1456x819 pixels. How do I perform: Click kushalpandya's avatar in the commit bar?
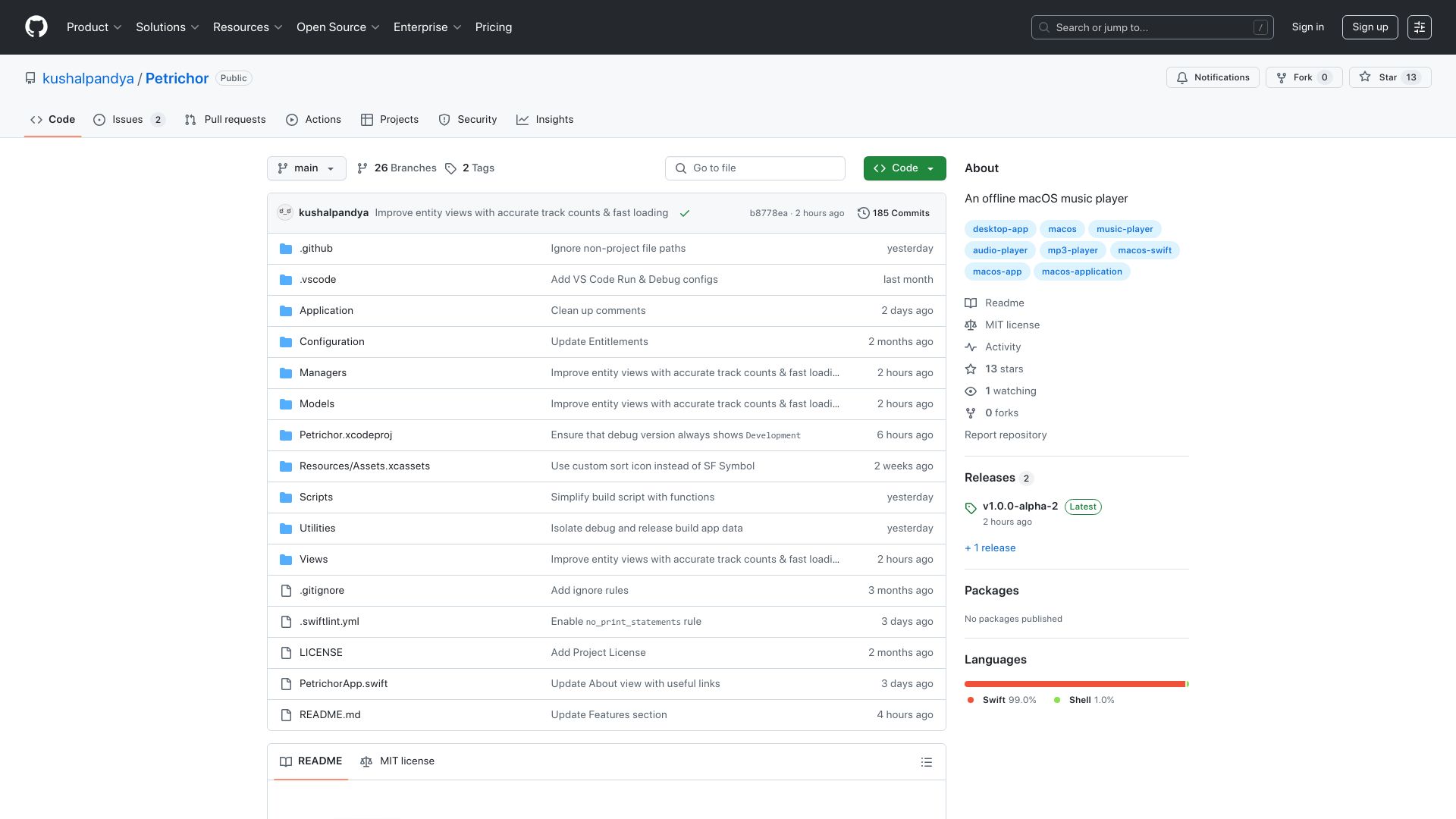click(x=285, y=212)
